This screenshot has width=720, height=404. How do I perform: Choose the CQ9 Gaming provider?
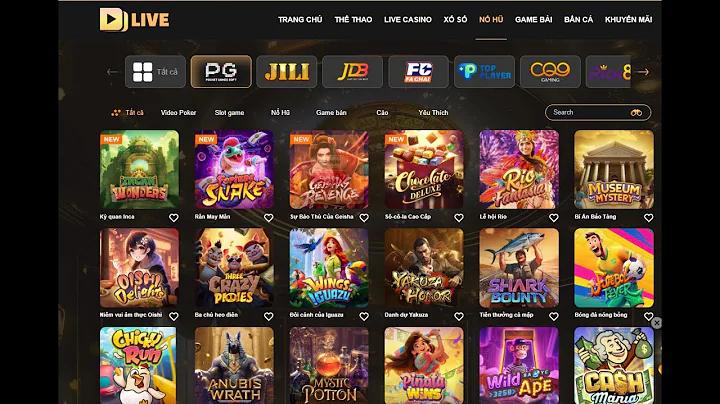click(x=550, y=72)
